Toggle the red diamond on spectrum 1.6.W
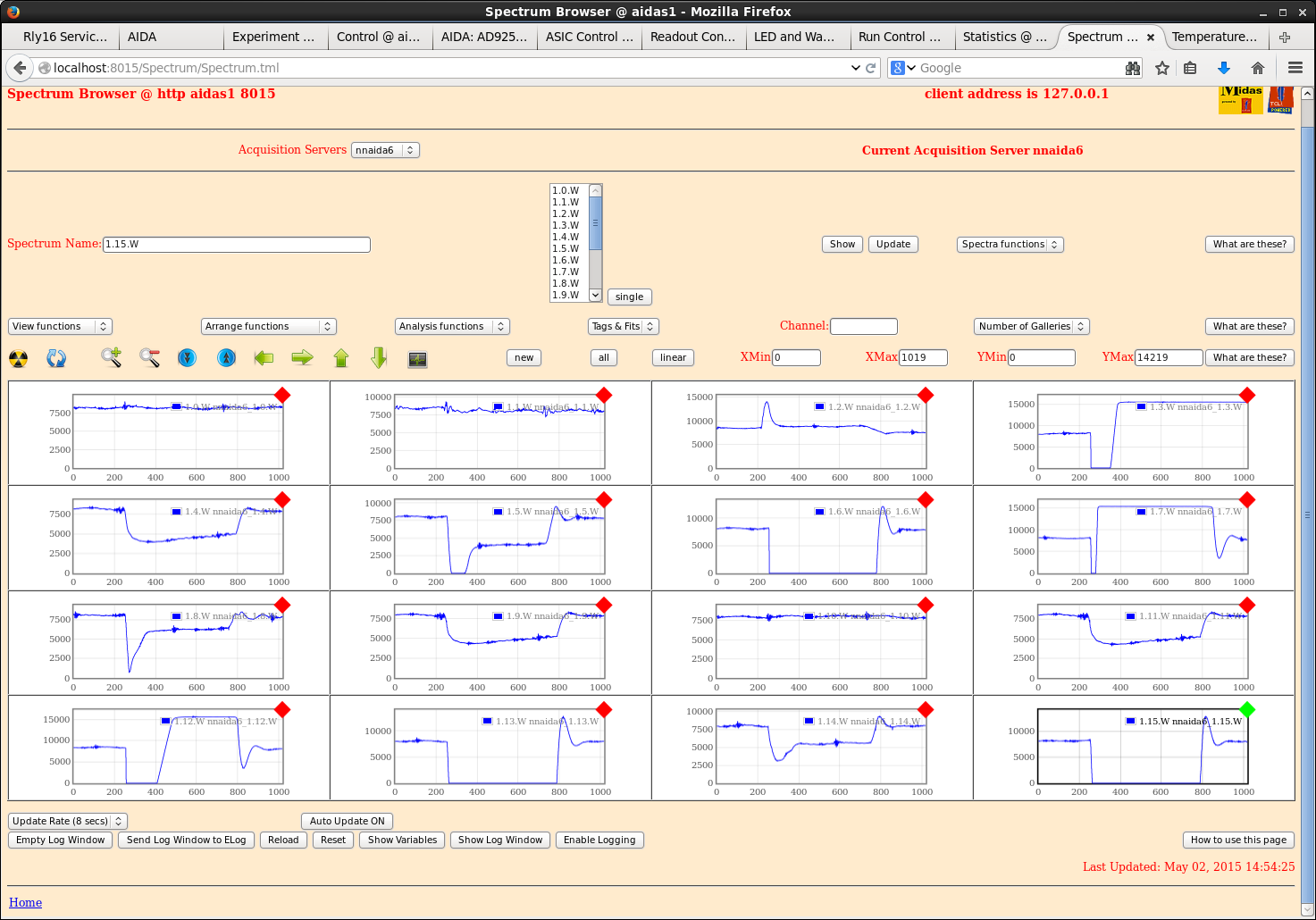 (x=926, y=499)
